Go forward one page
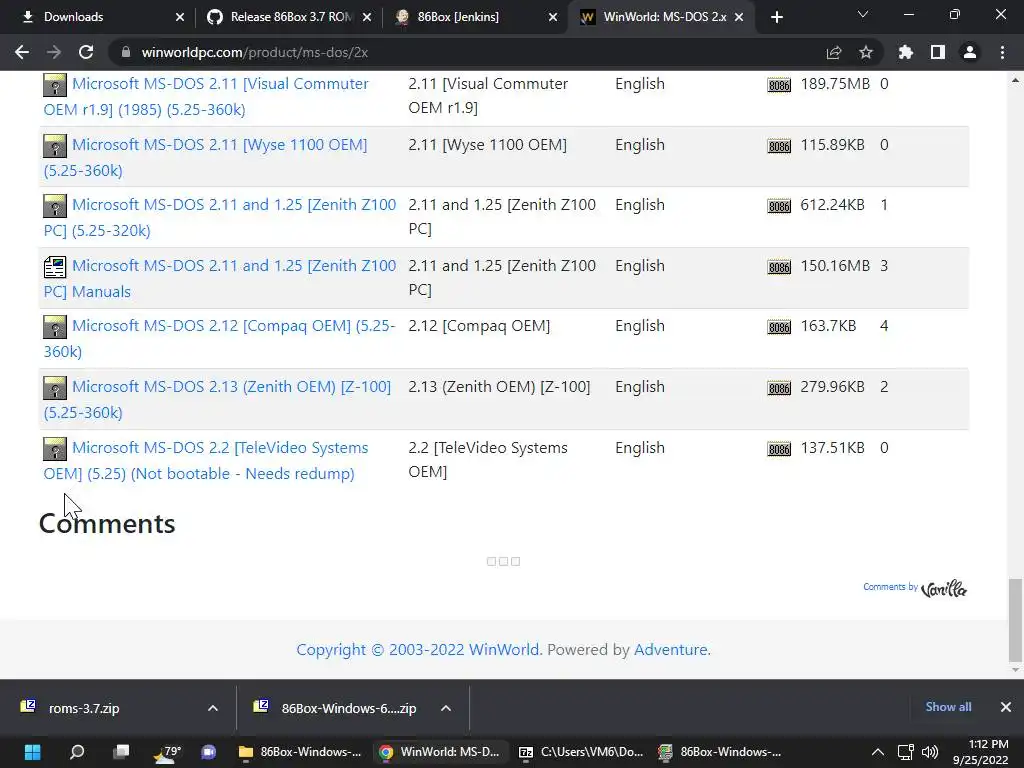The image size is (1024, 768). pyautogui.click(x=54, y=52)
